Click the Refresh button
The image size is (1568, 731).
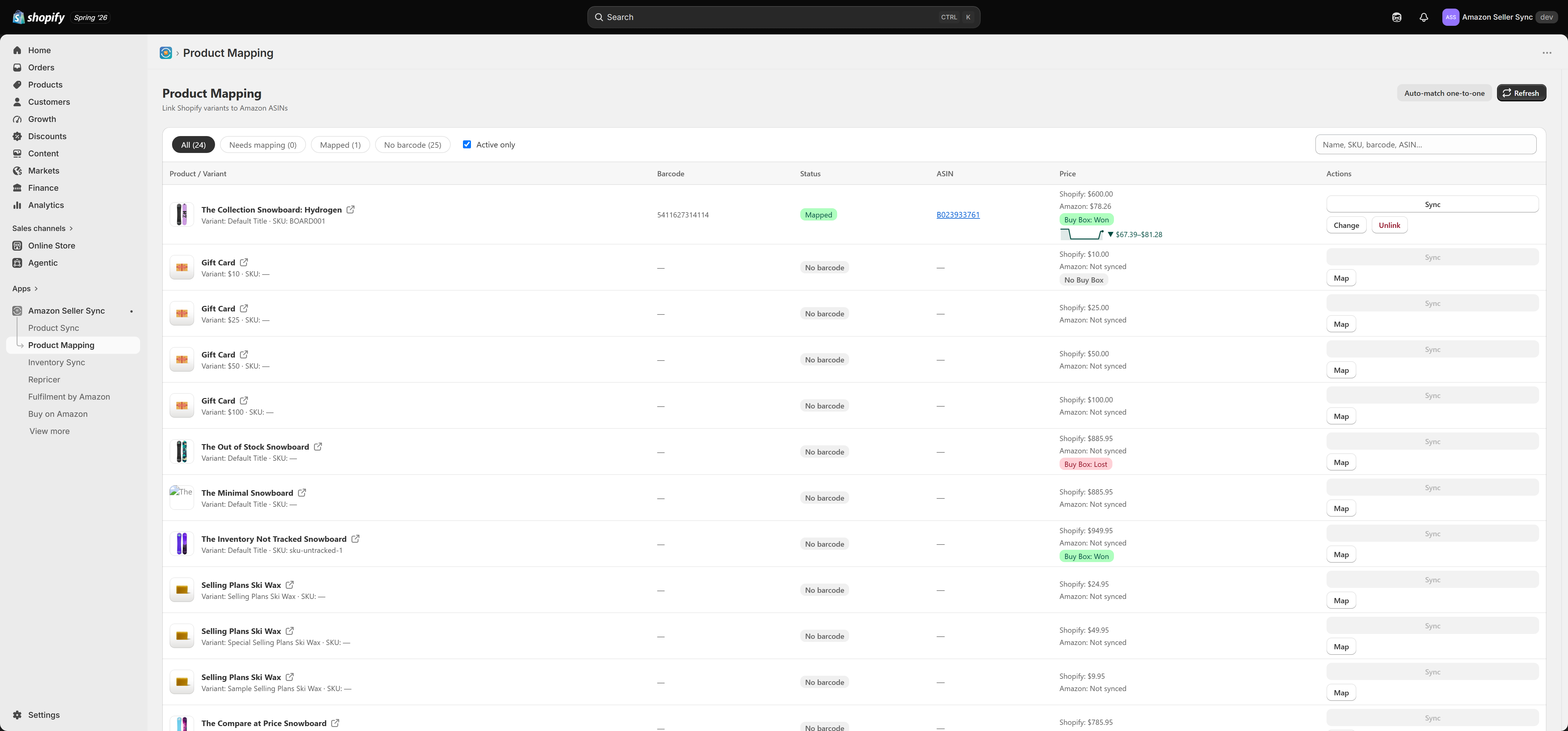tap(1521, 93)
